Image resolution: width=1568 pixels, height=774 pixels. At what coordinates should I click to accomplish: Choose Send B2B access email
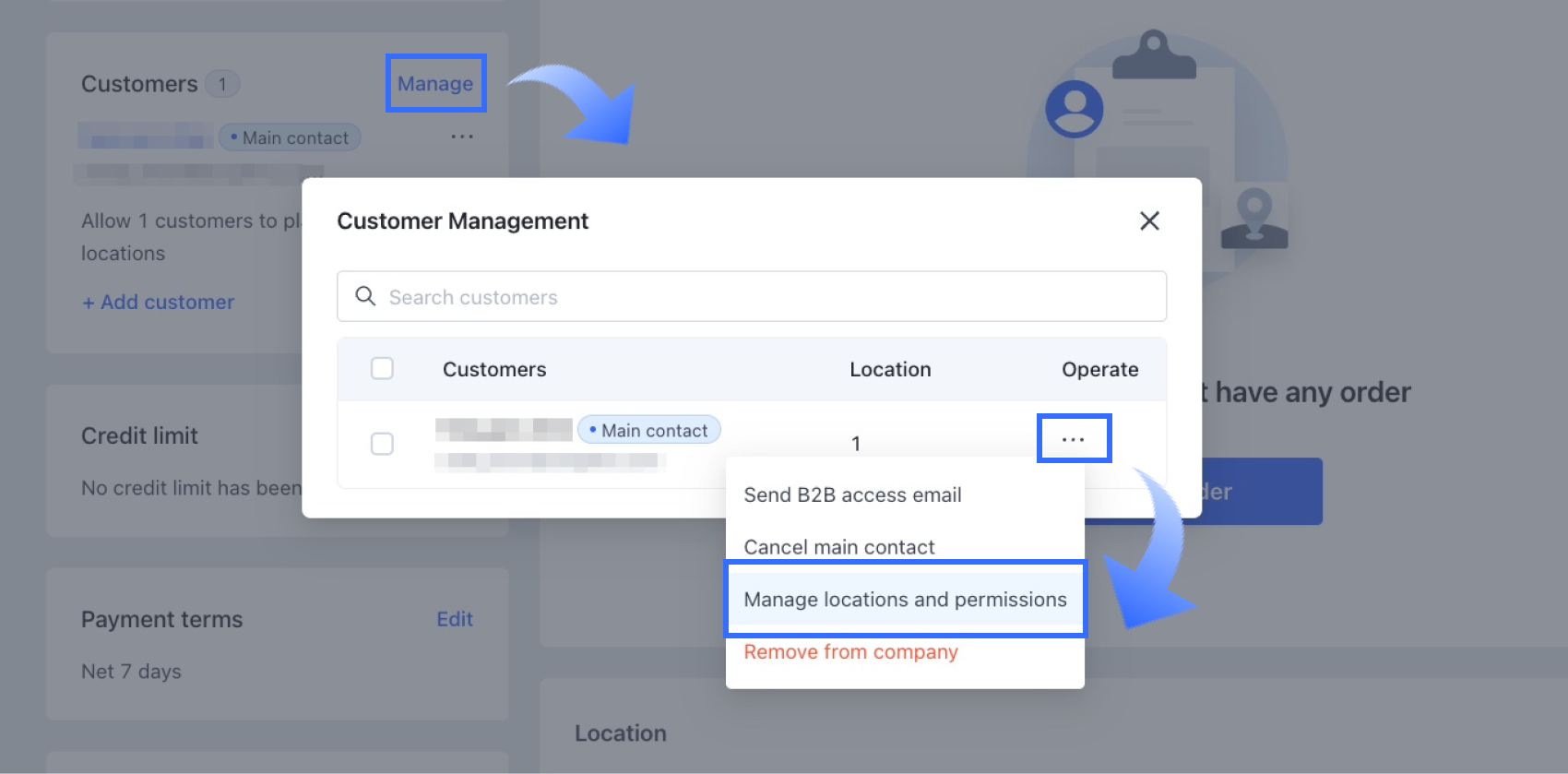tap(853, 494)
